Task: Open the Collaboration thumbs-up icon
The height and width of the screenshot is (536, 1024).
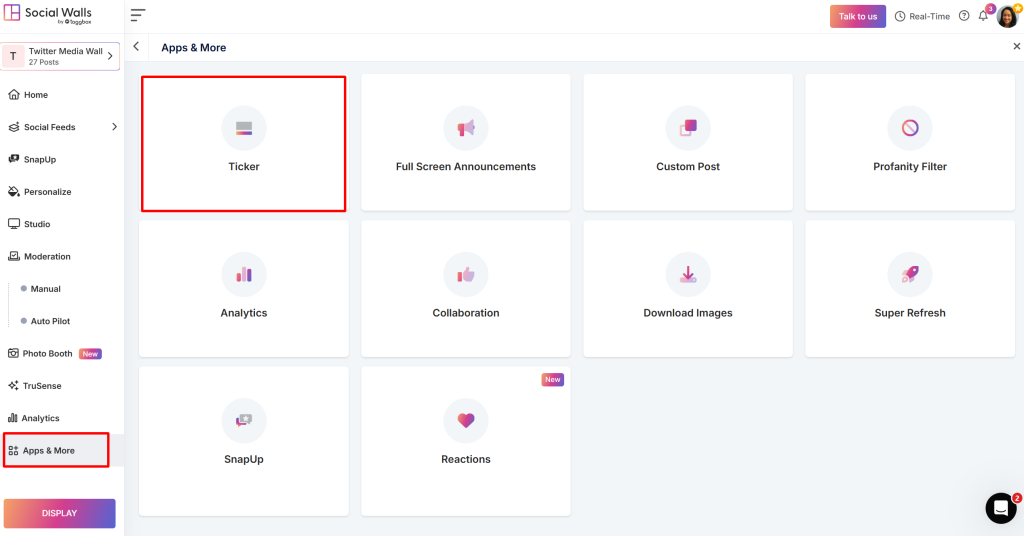Action: pyautogui.click(x=466, y=274)
